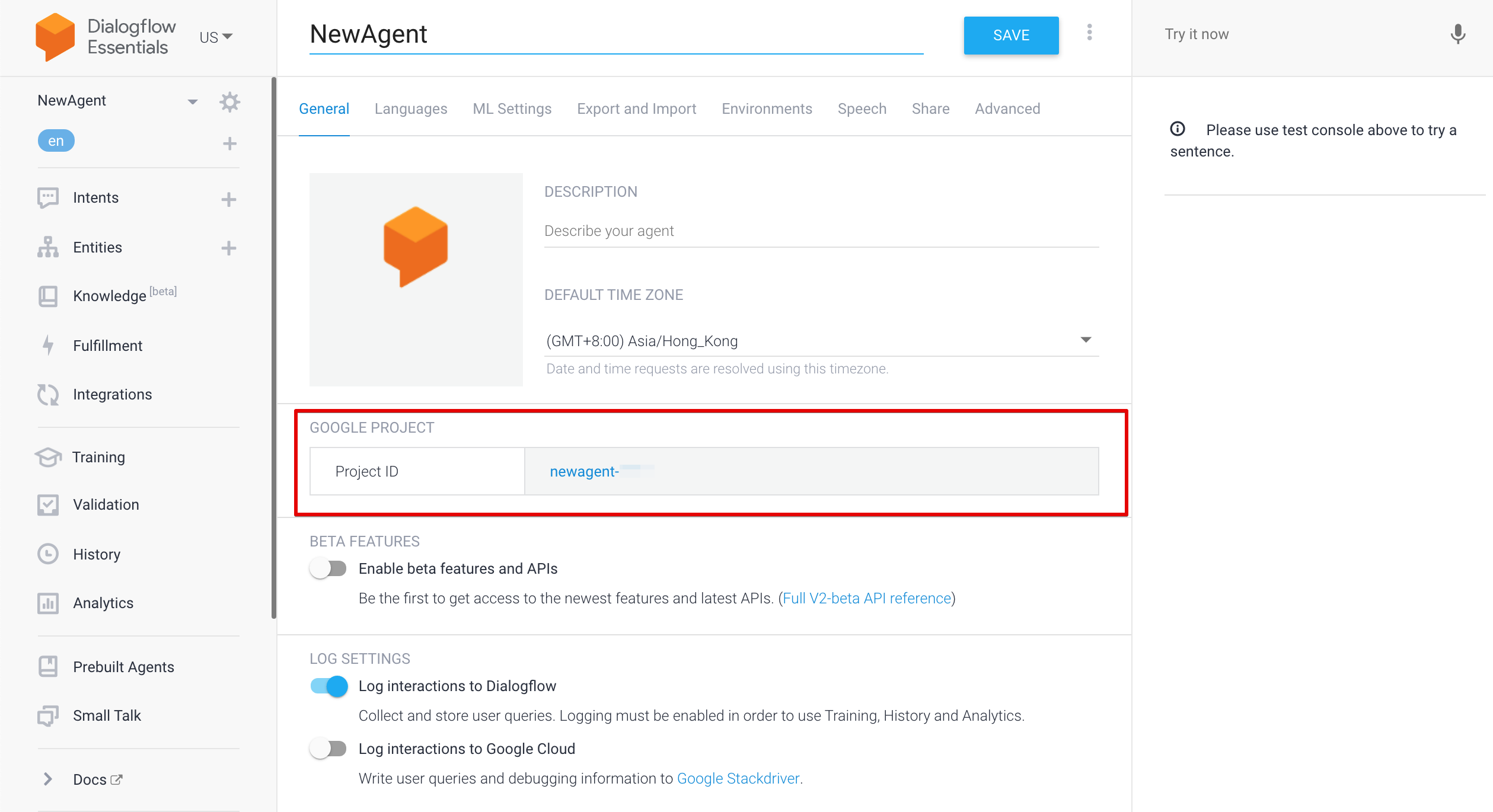Open the Export and Import tab

click(x=636, y=108)
